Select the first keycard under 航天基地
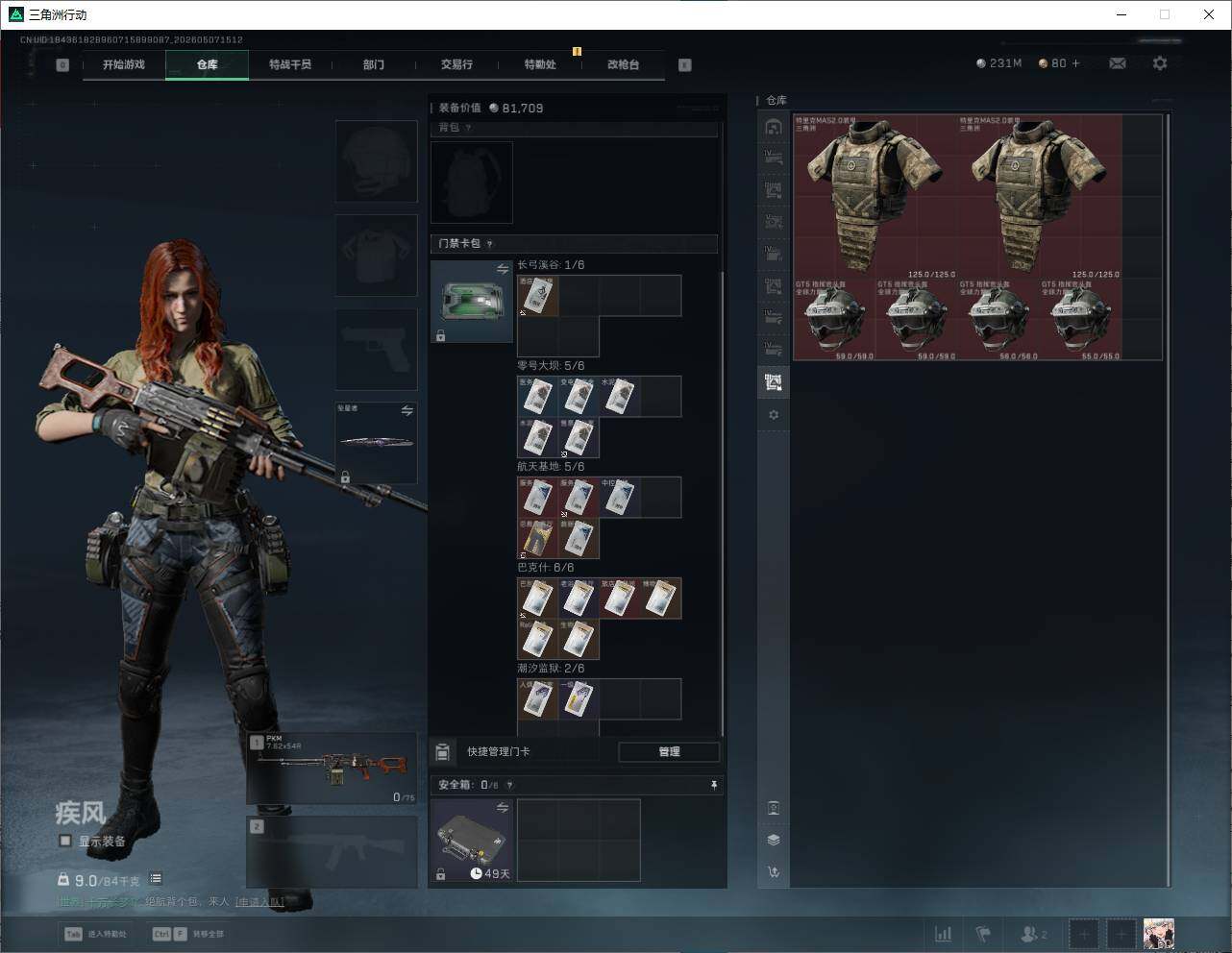The image size is (1232, 953). click(x=538, y=498)
